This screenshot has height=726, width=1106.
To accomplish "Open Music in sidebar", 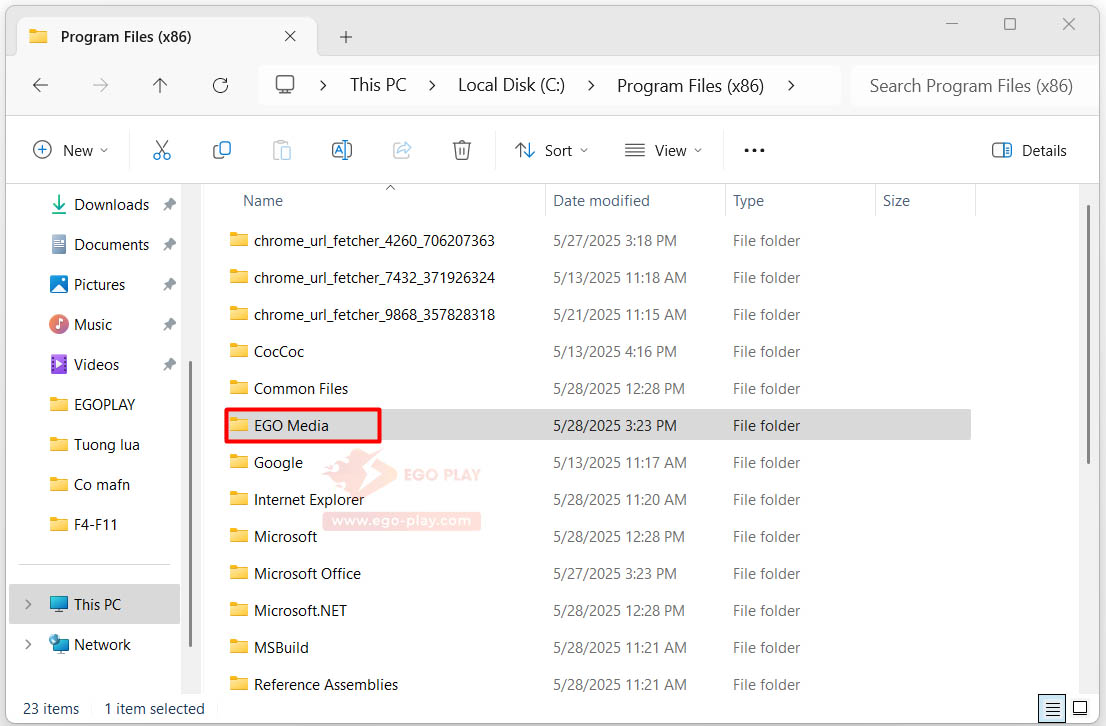I will tap(93, 325).
